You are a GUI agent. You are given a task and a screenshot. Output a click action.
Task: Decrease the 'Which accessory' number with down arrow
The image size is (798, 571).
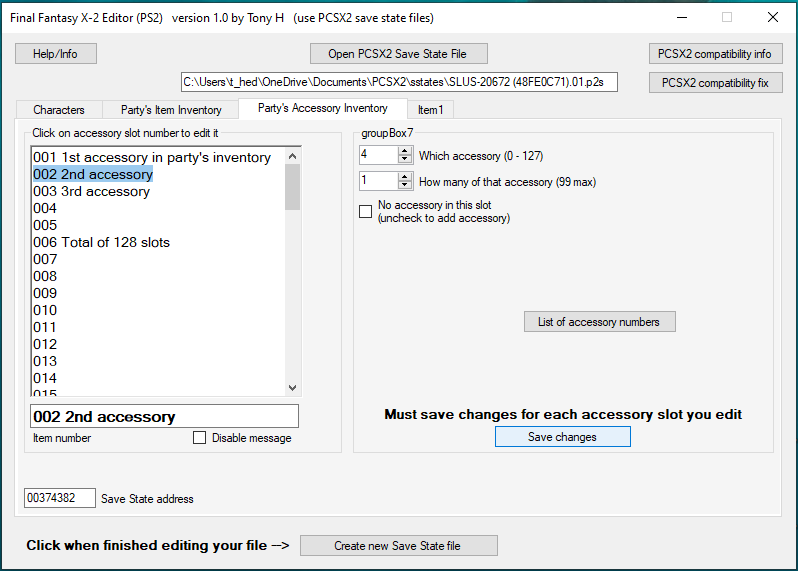(405, 159)
